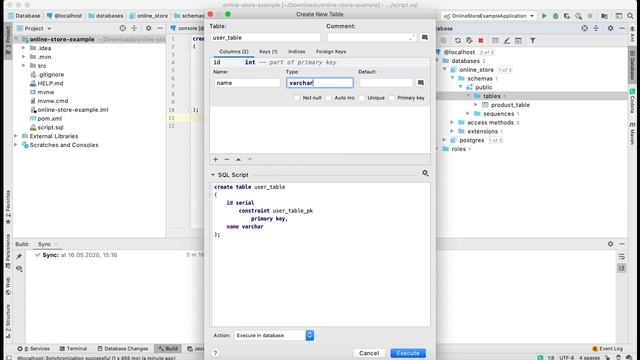640x360 pixels.
Task: Select roles node in Database tree
Action: pyautogui.click(x=458, y=149)
